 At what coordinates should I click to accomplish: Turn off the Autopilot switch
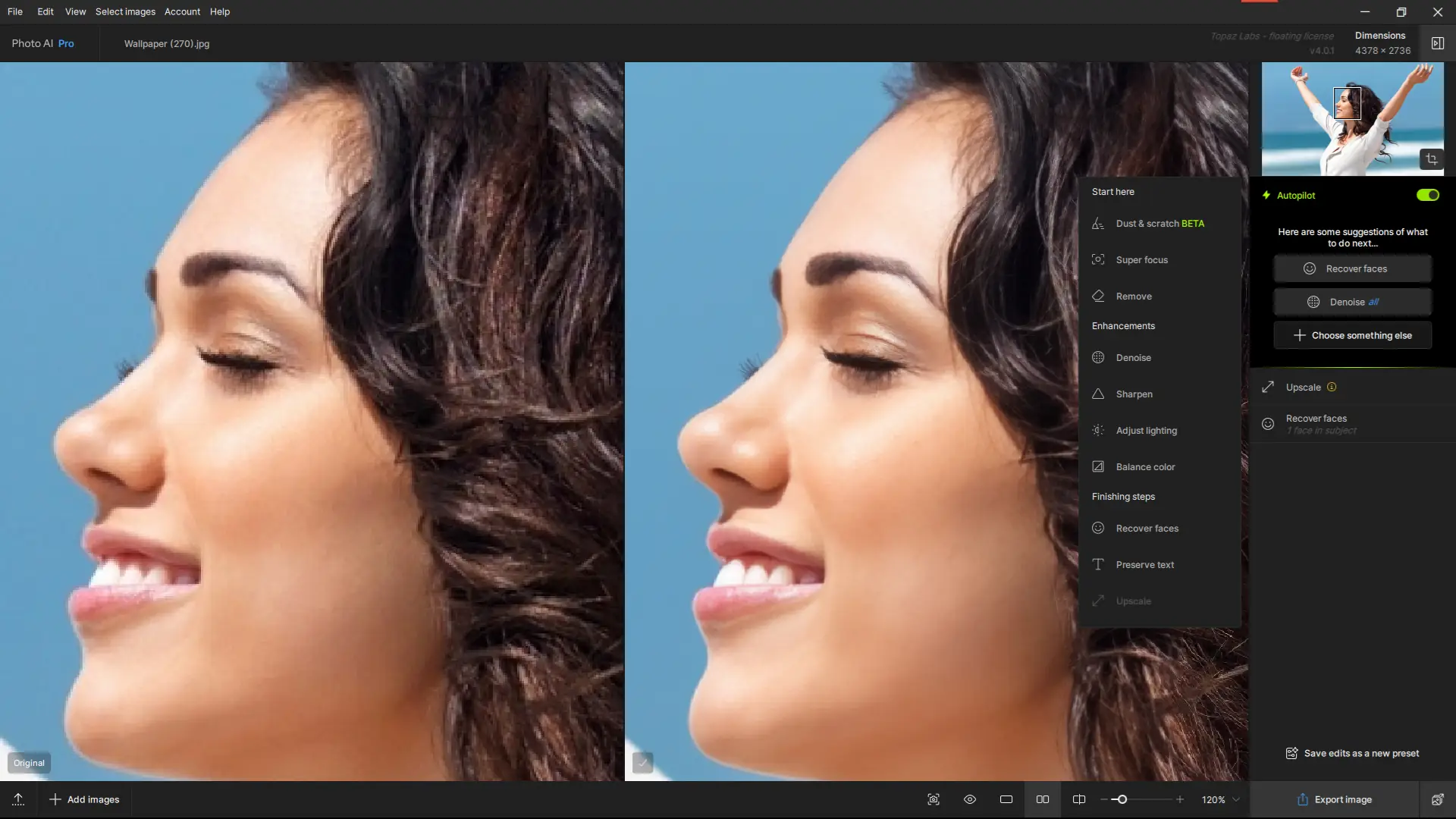point(1427,195)
